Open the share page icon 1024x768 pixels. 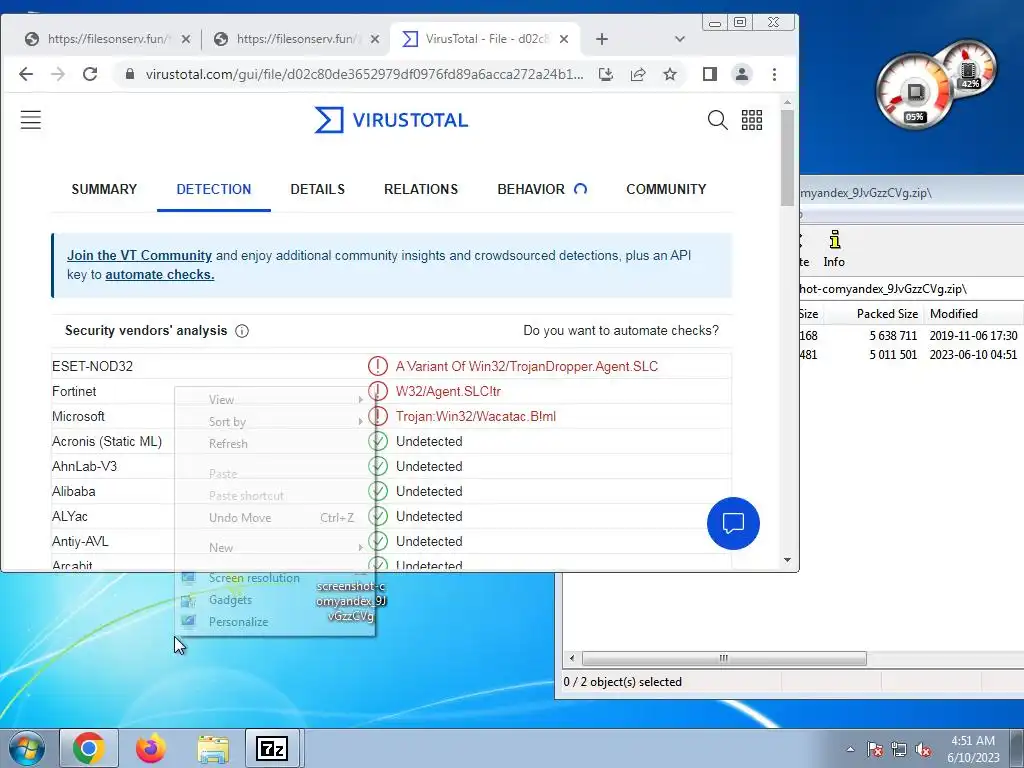coord(638,74)
